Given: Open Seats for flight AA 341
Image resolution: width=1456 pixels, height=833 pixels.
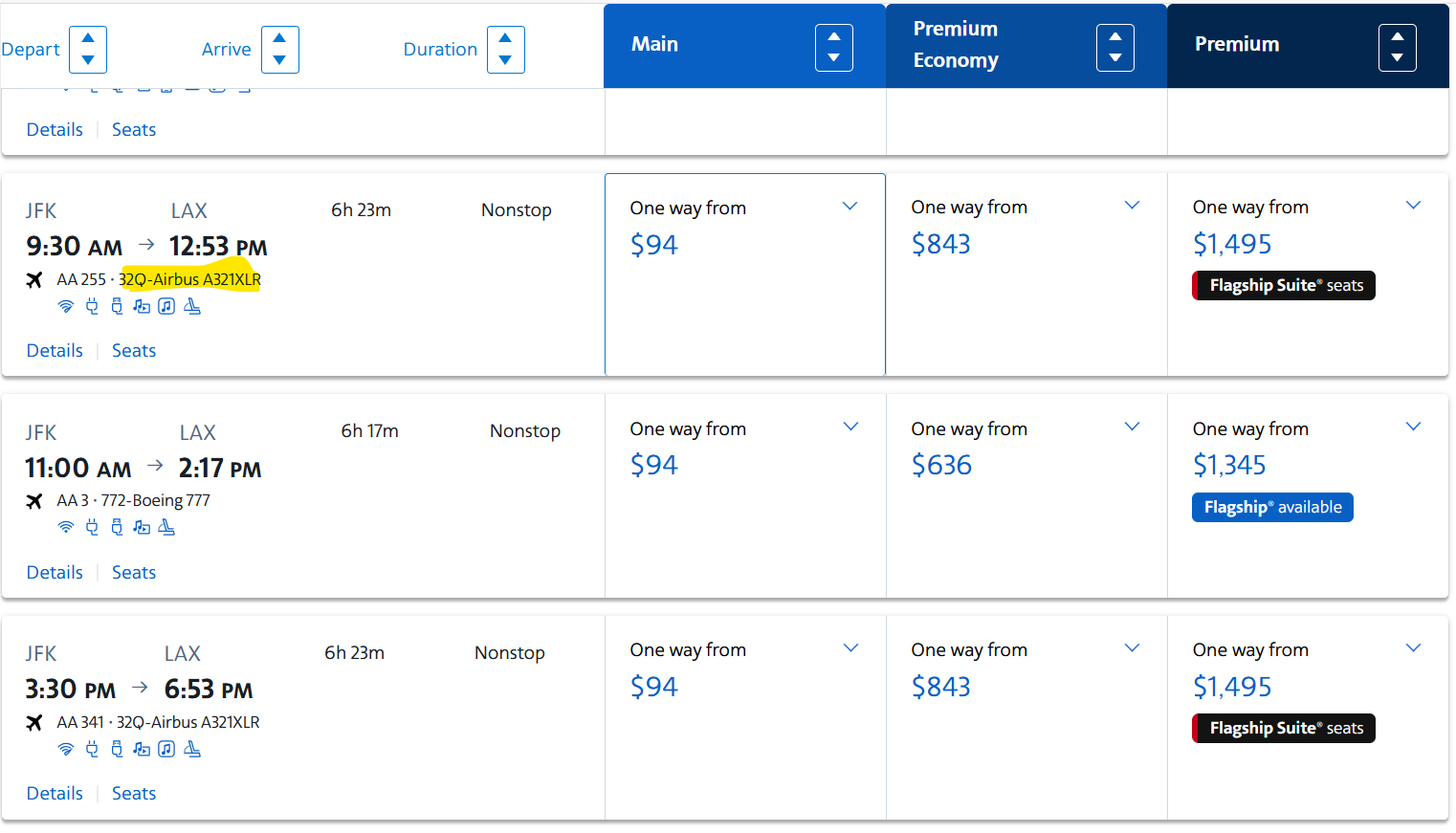Looking at the screenshot, I should coord(134,793).
